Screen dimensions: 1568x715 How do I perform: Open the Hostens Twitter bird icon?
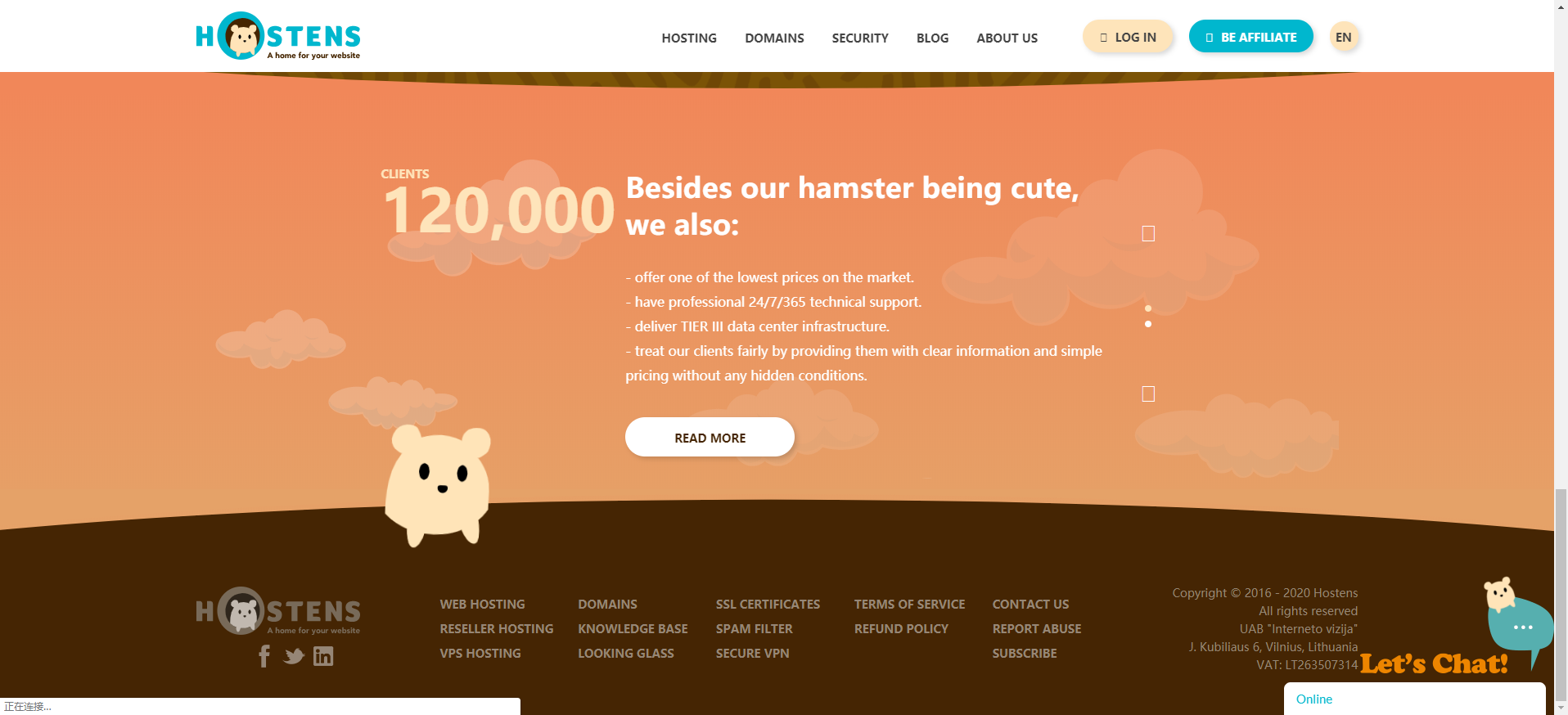click(294, 656)
